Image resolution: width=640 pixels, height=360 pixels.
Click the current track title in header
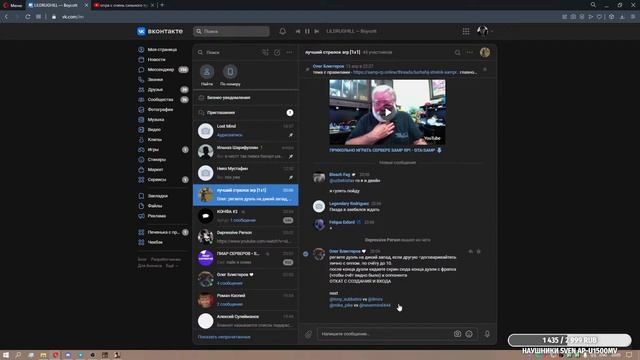[x=351, y=31]
